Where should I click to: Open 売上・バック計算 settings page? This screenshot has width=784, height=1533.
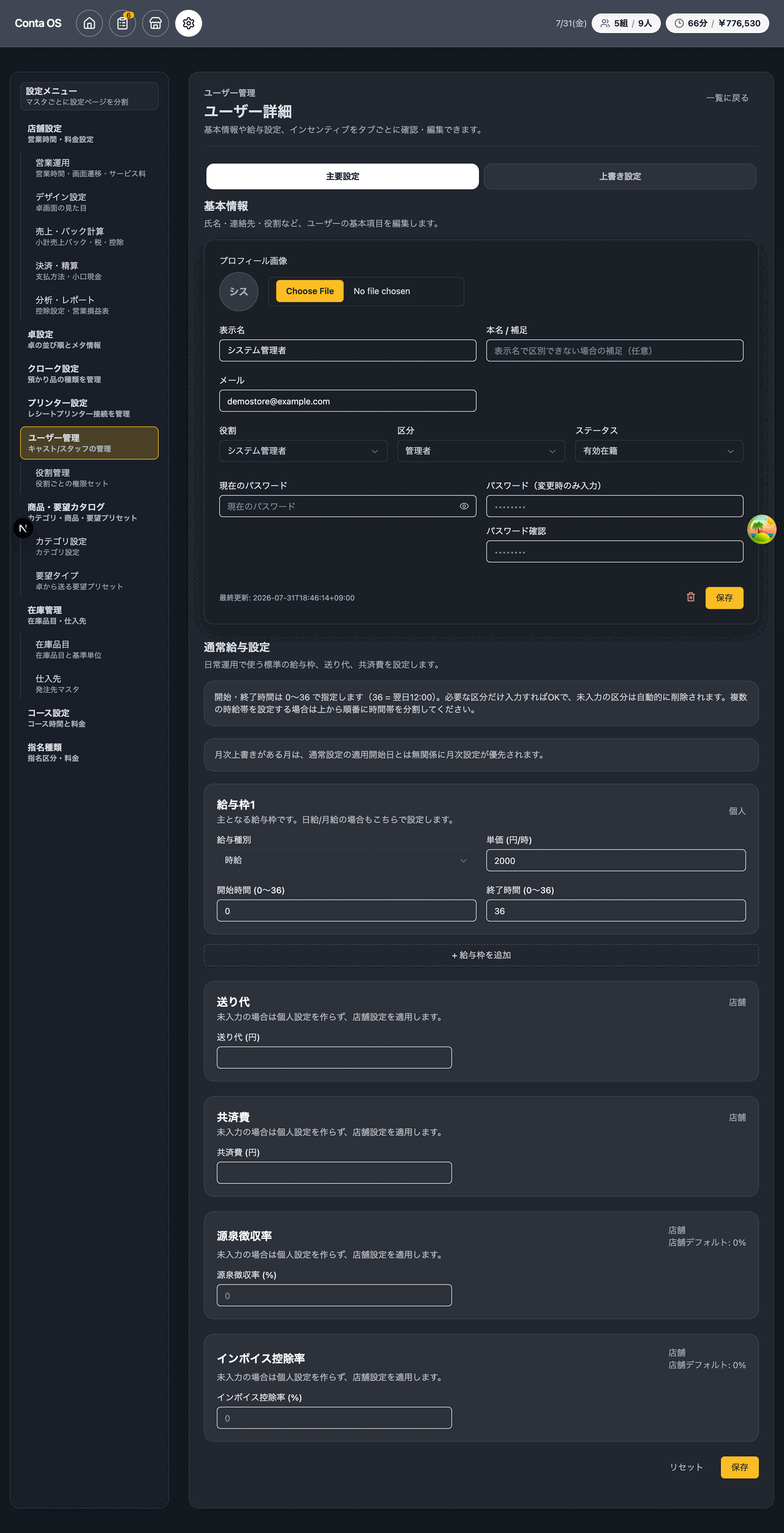[x=93, y=237]
